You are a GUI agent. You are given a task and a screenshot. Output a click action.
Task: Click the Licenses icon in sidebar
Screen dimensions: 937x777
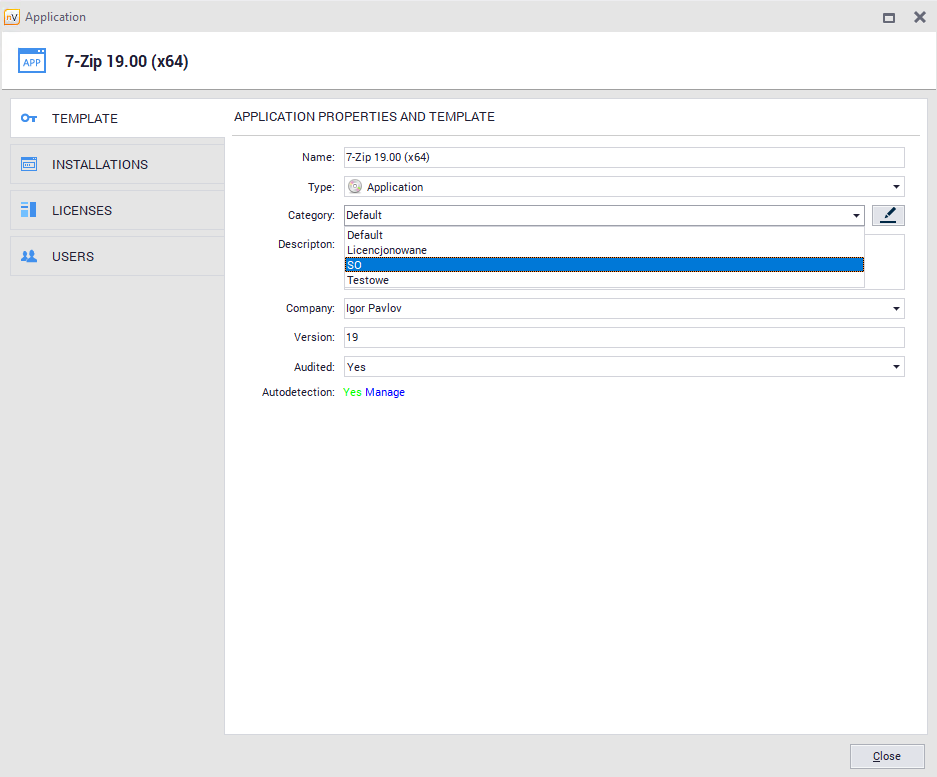coord(29,210)
